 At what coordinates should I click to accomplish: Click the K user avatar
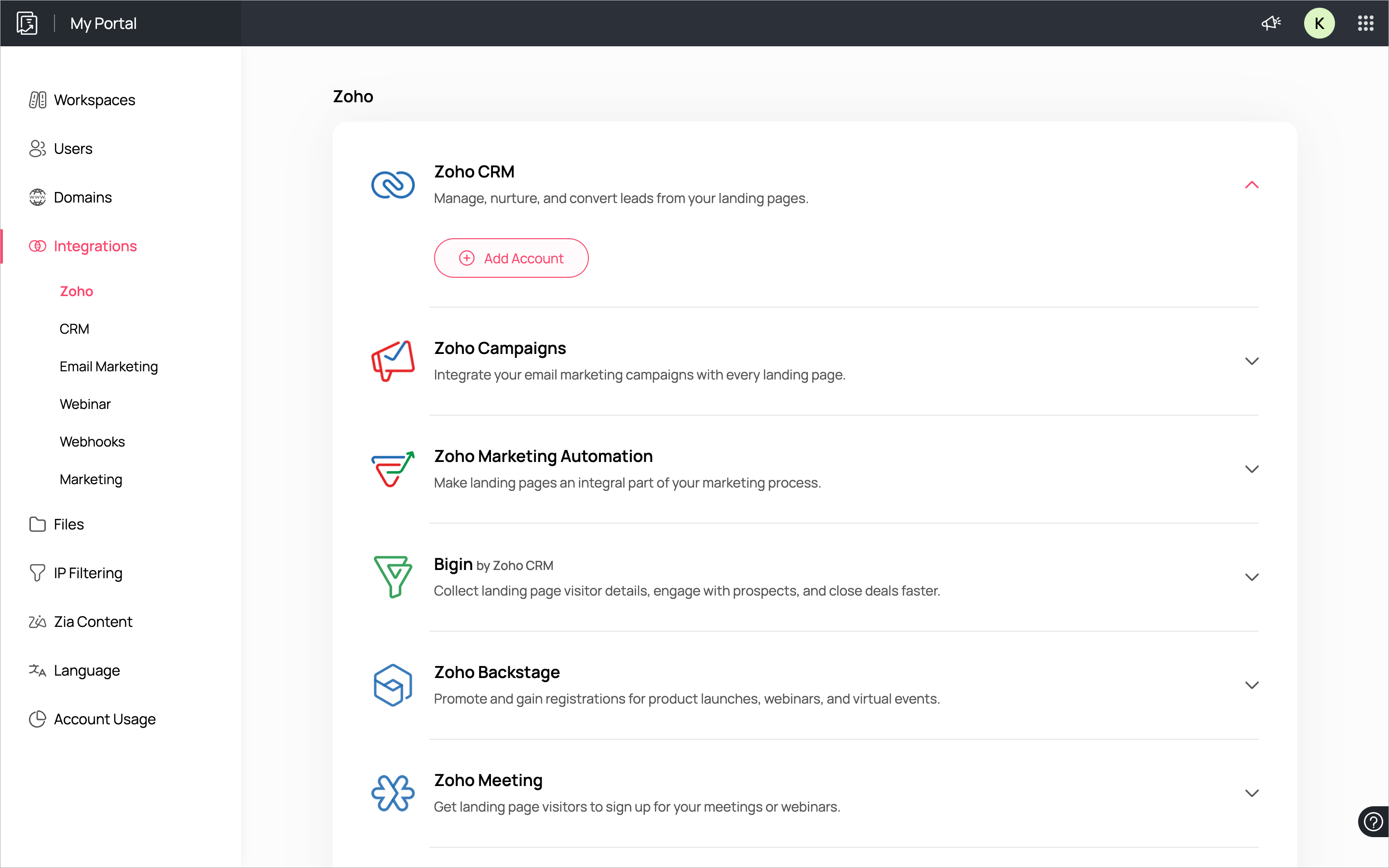coord(1319,23)
